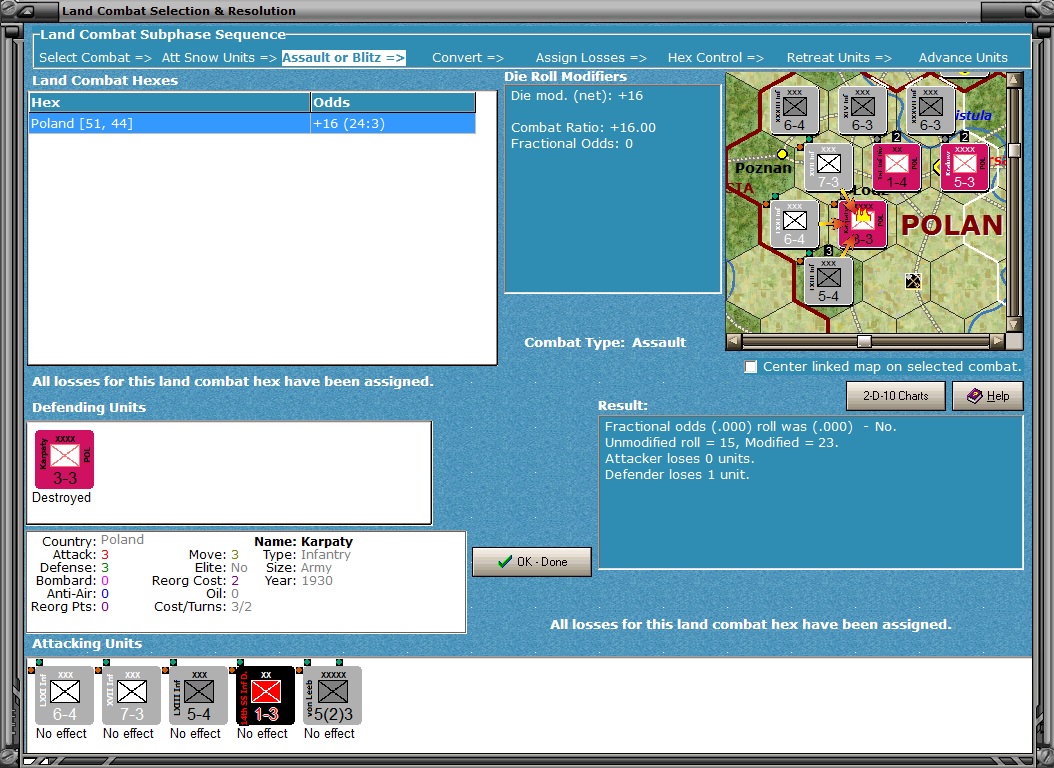Viewport: 1054px width, 768px height.
Task: Click 'Combat Ratio: +16.00' line
Action: coord(583,128)
